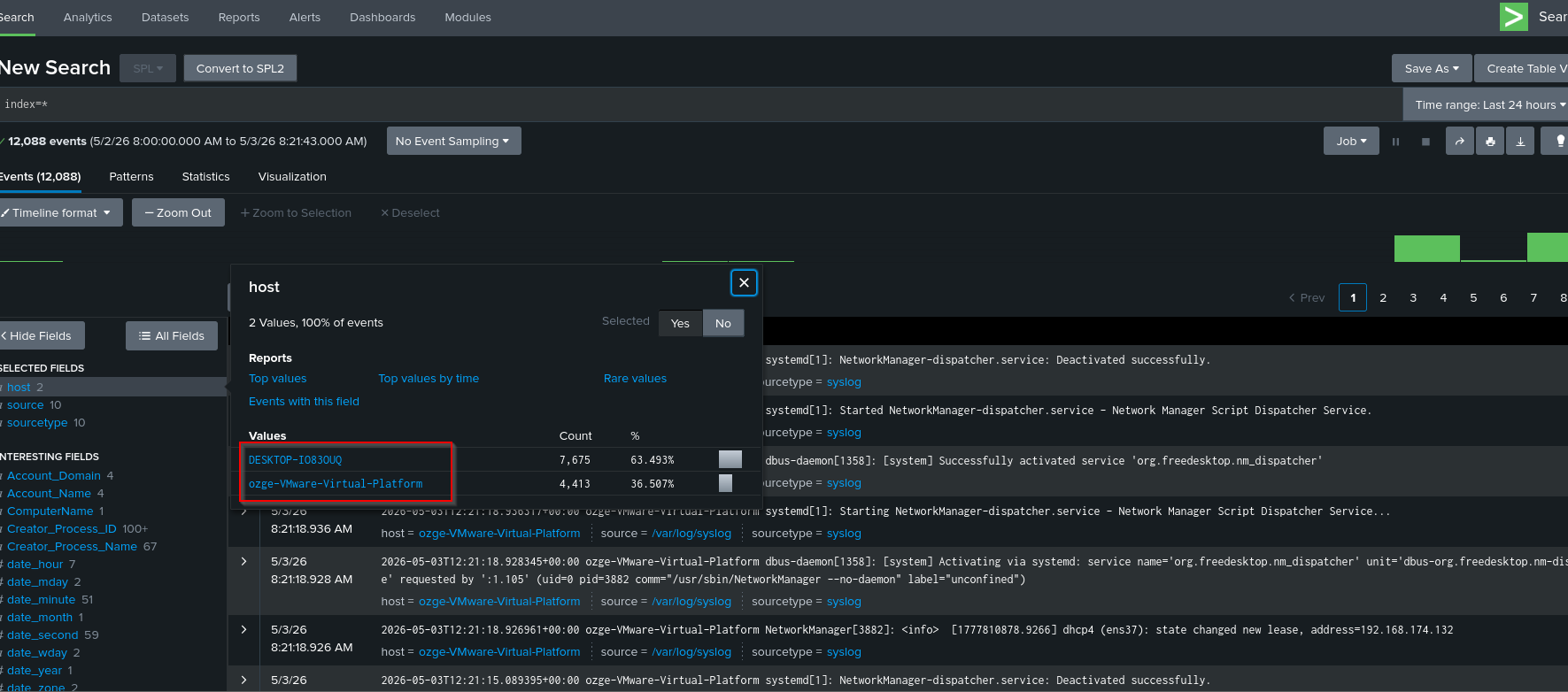Image resolution: width=1568 pixels, height=692 pixels.
Task: Open the Top values report link
Action: pyautogui.click(x=277, y=378)
